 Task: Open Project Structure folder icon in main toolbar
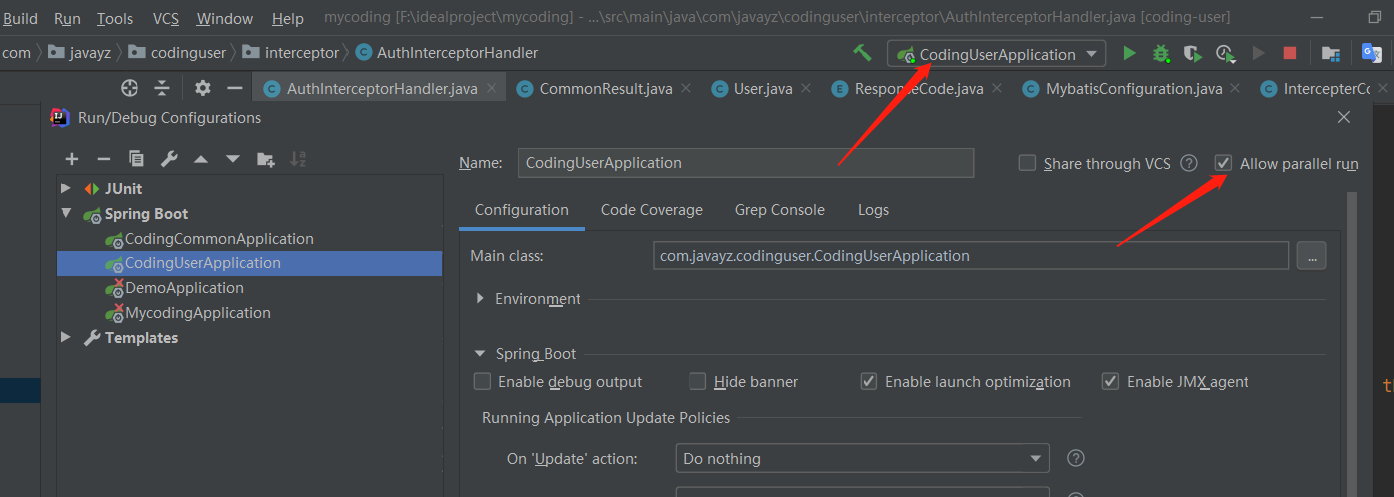tap(1331, 53)
